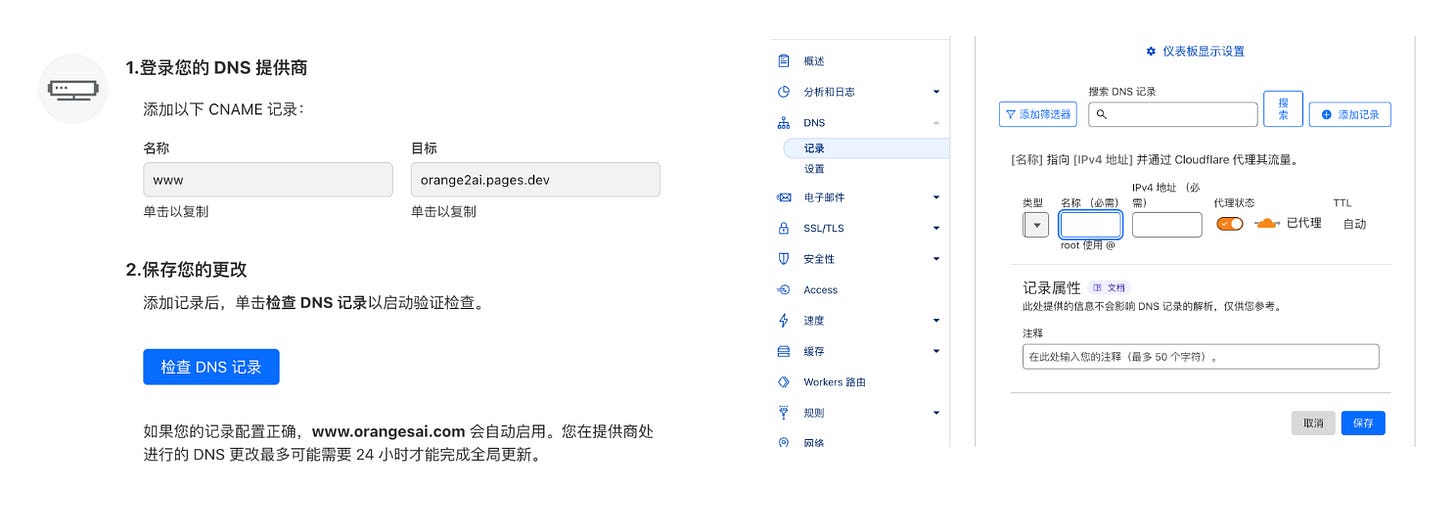Click the orange Cloudflare cloud proxy icon
1456x524 pixels.
point(1267,223)
